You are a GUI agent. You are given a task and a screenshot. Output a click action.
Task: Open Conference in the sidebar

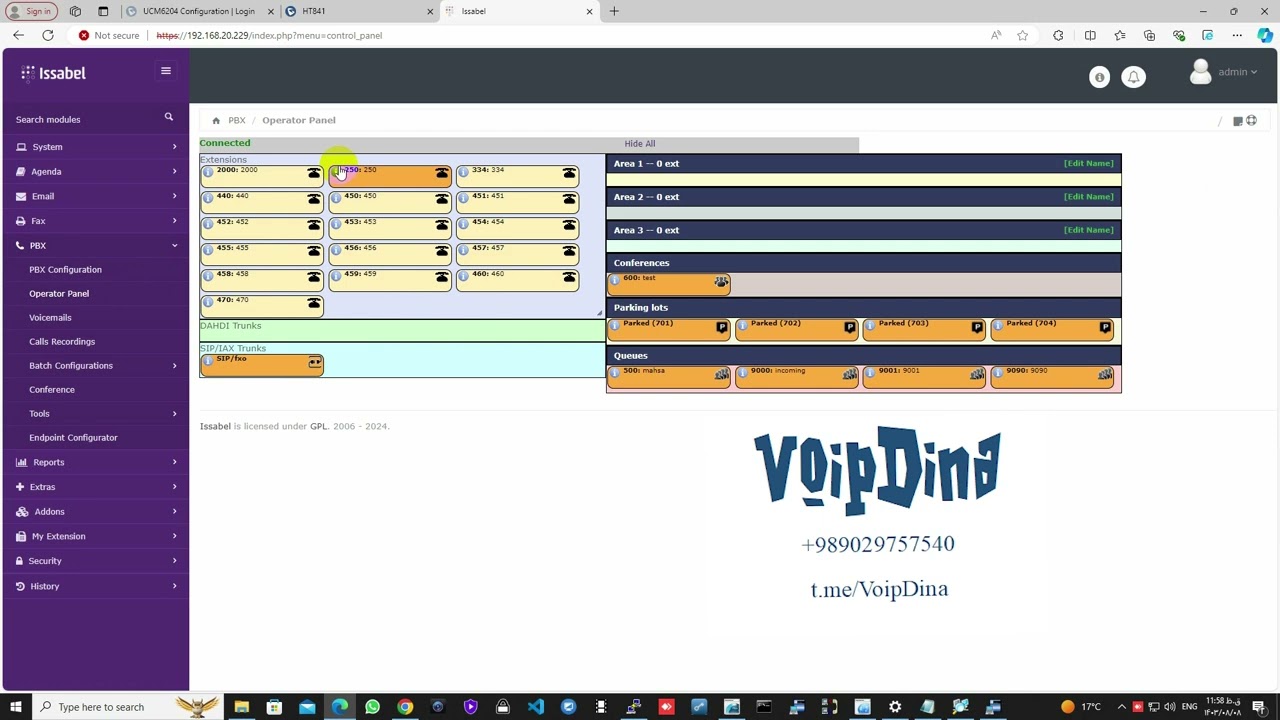[x=52, y=389]
